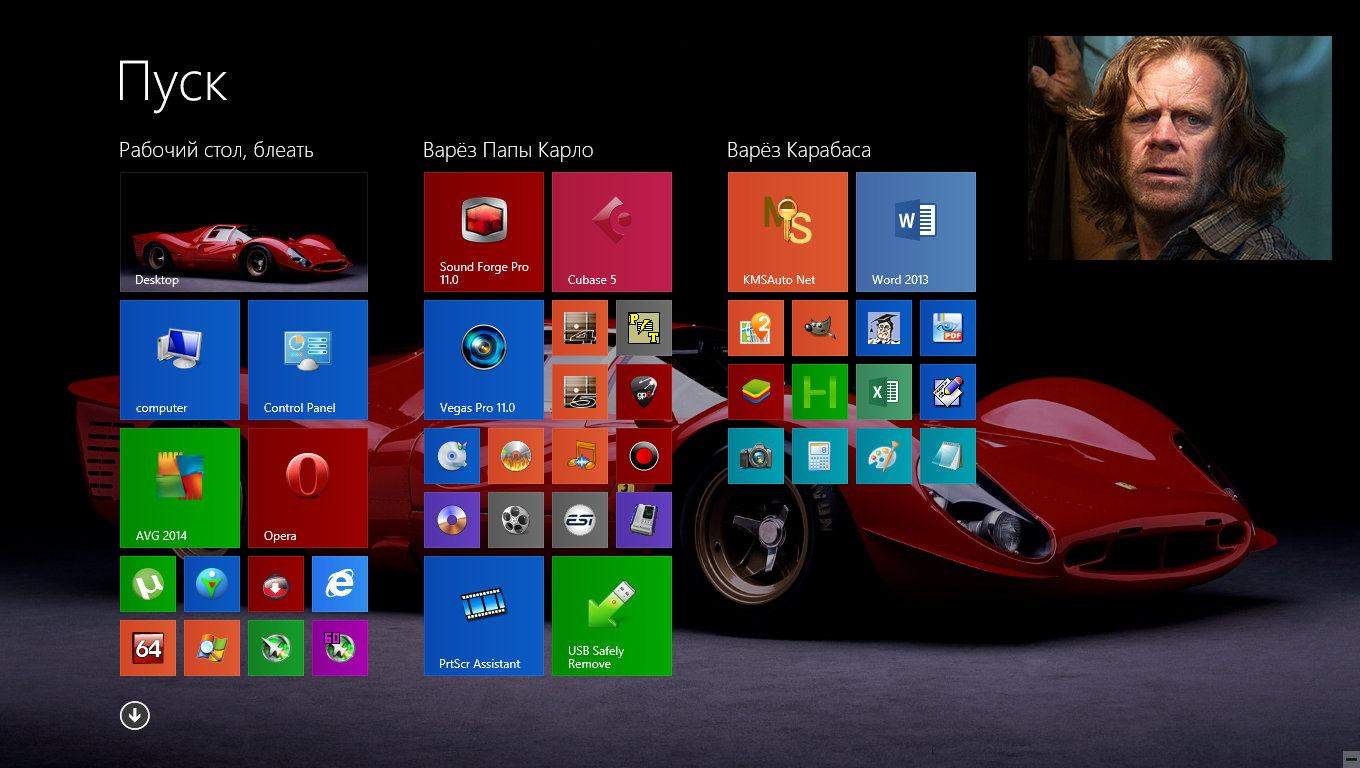Image resolution: width=1360 pixels, height=768 pixels.
Task: Click the AIDA64 red '64' tile
Action: [148, 648]
